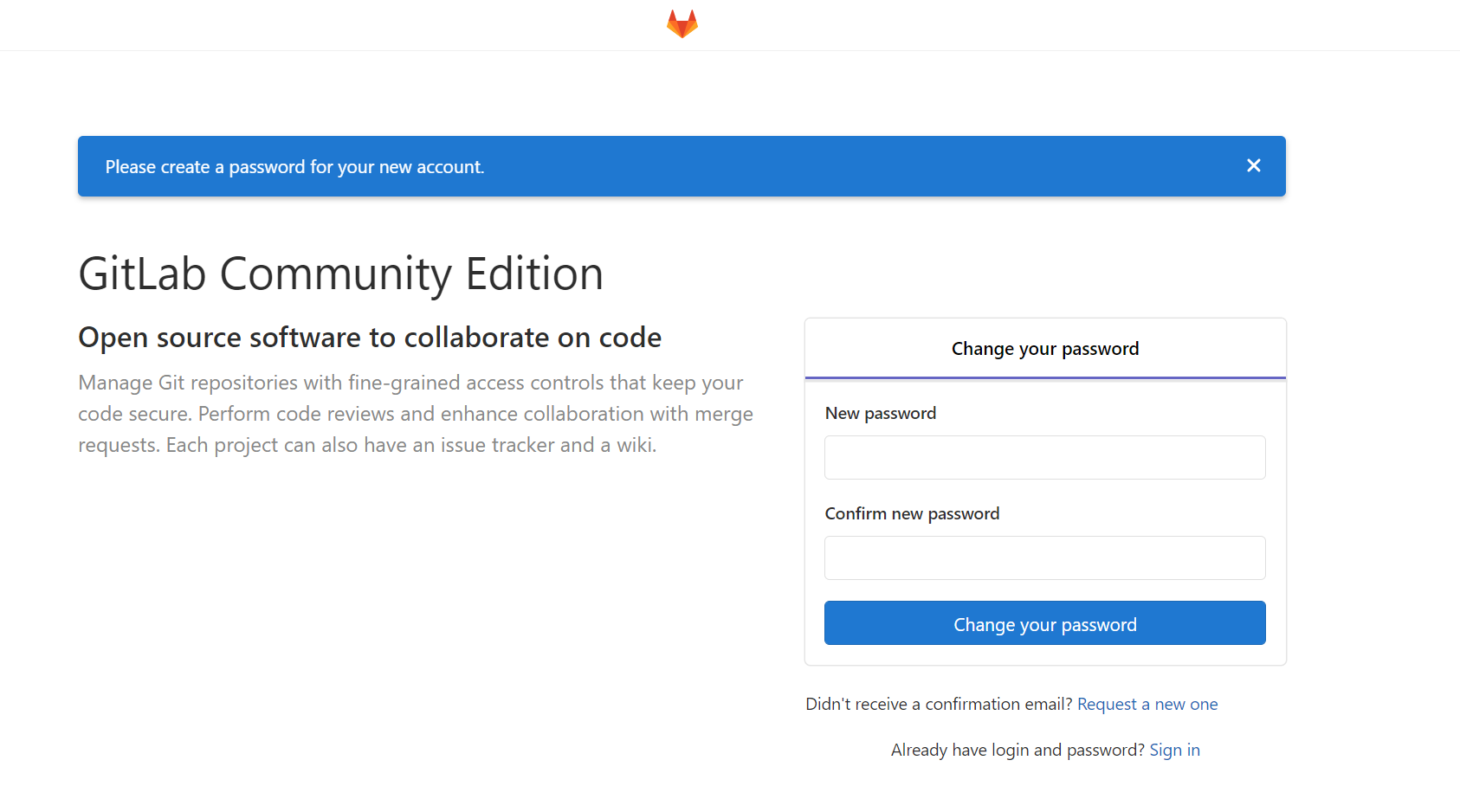Click the GitLab fox logo

point(682,24)
